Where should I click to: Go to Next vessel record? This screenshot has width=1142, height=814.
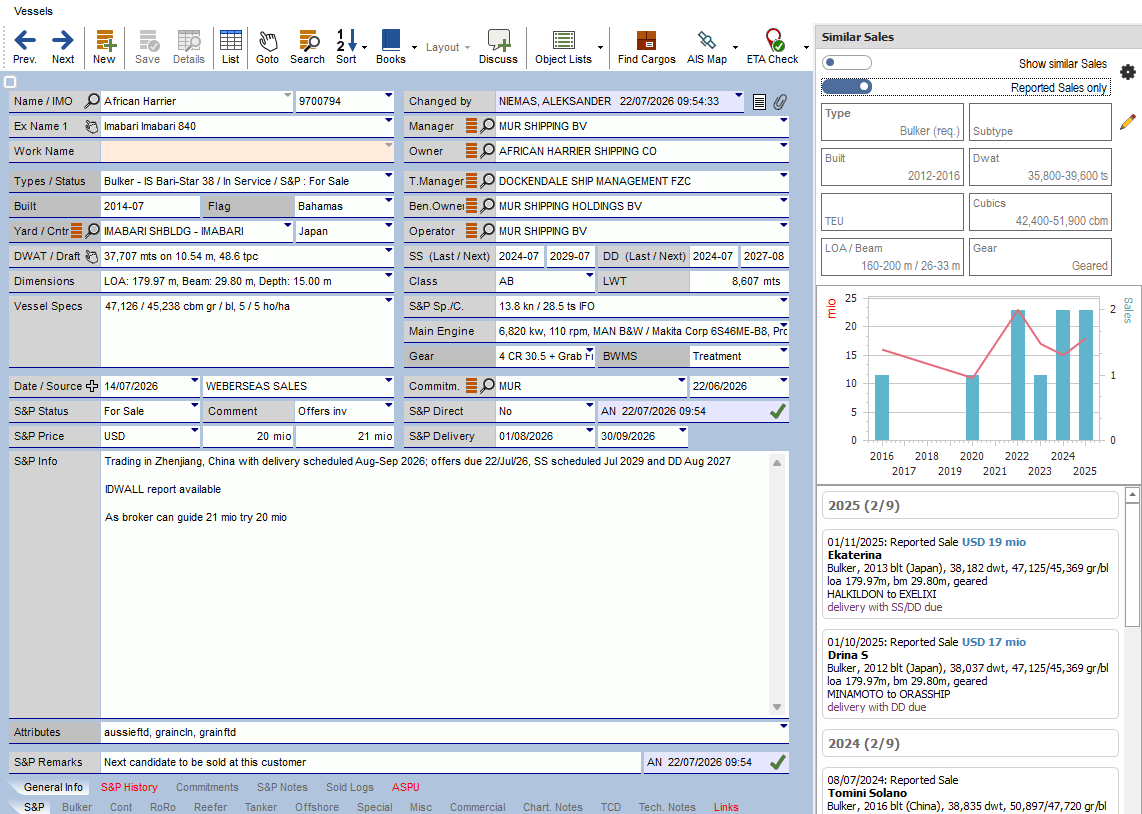63,47
